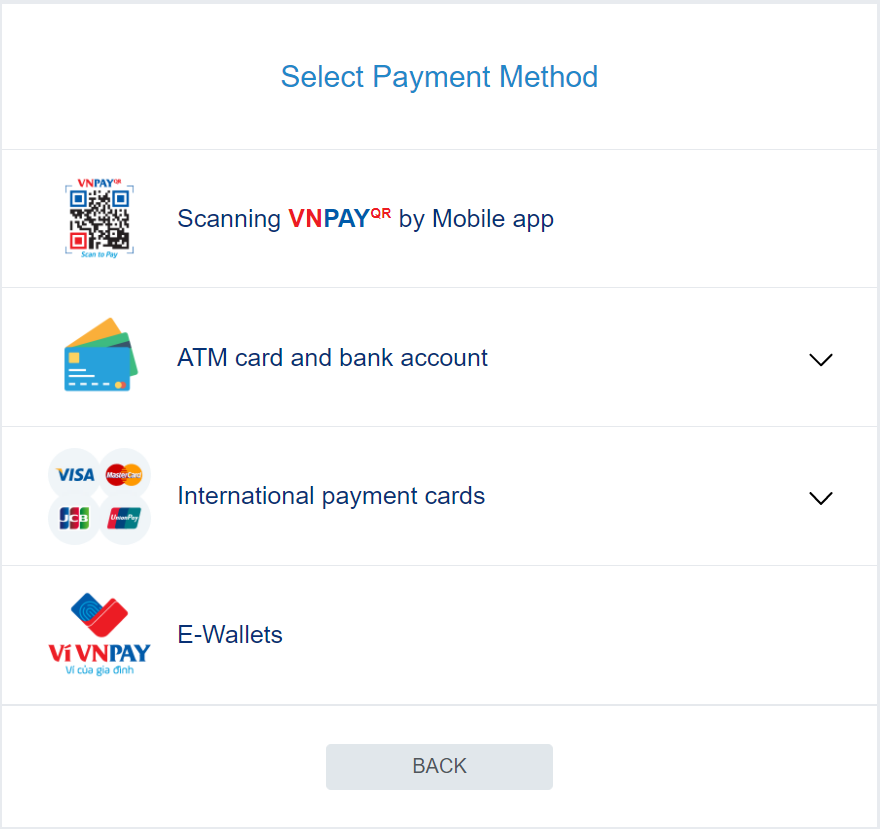Click the red-blue VNPAY QR text logo
The height and width of the screenshot is (829, 880).
338,219
